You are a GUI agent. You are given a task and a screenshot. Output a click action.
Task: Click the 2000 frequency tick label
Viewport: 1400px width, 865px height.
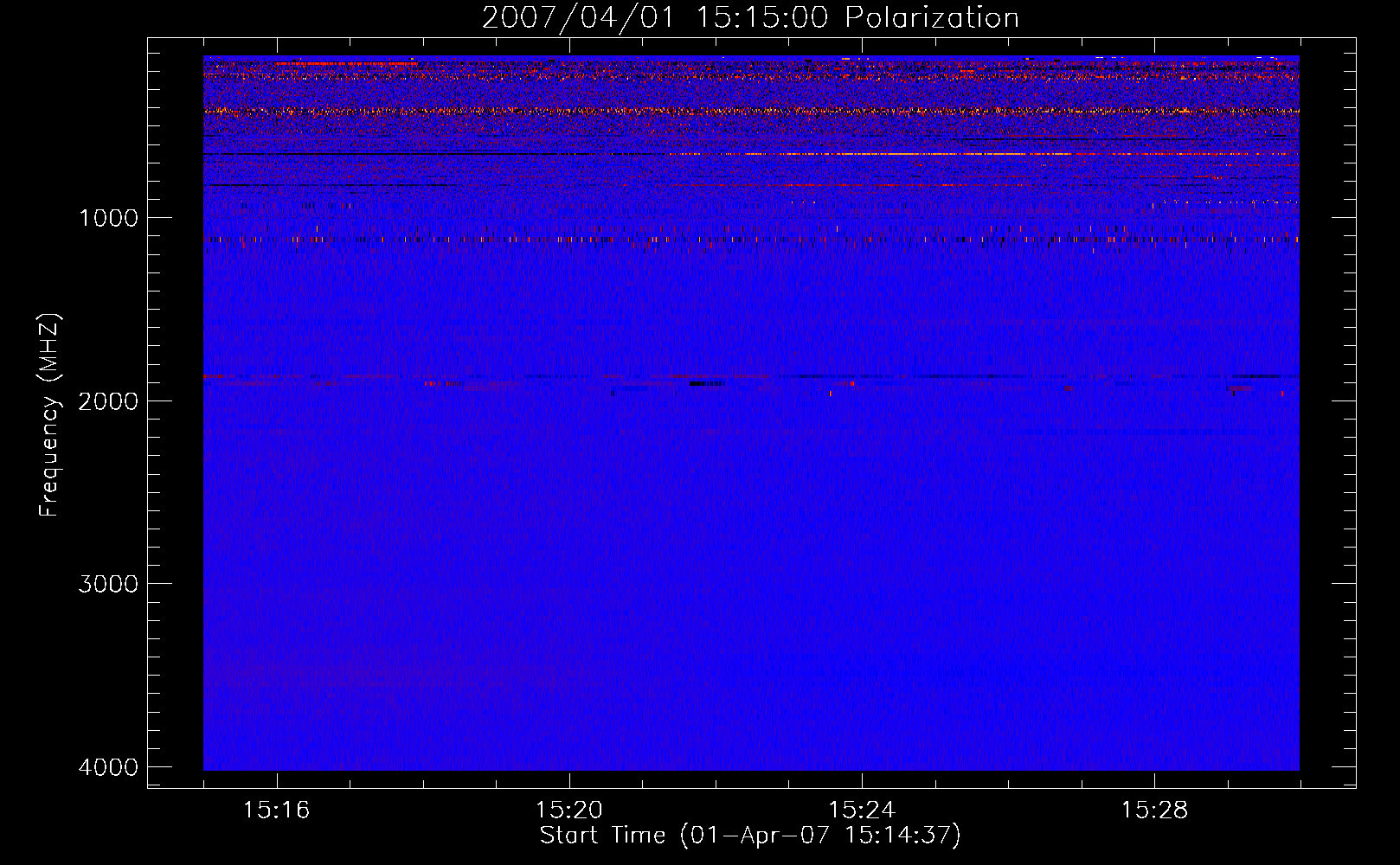click(x=108, y=401)
